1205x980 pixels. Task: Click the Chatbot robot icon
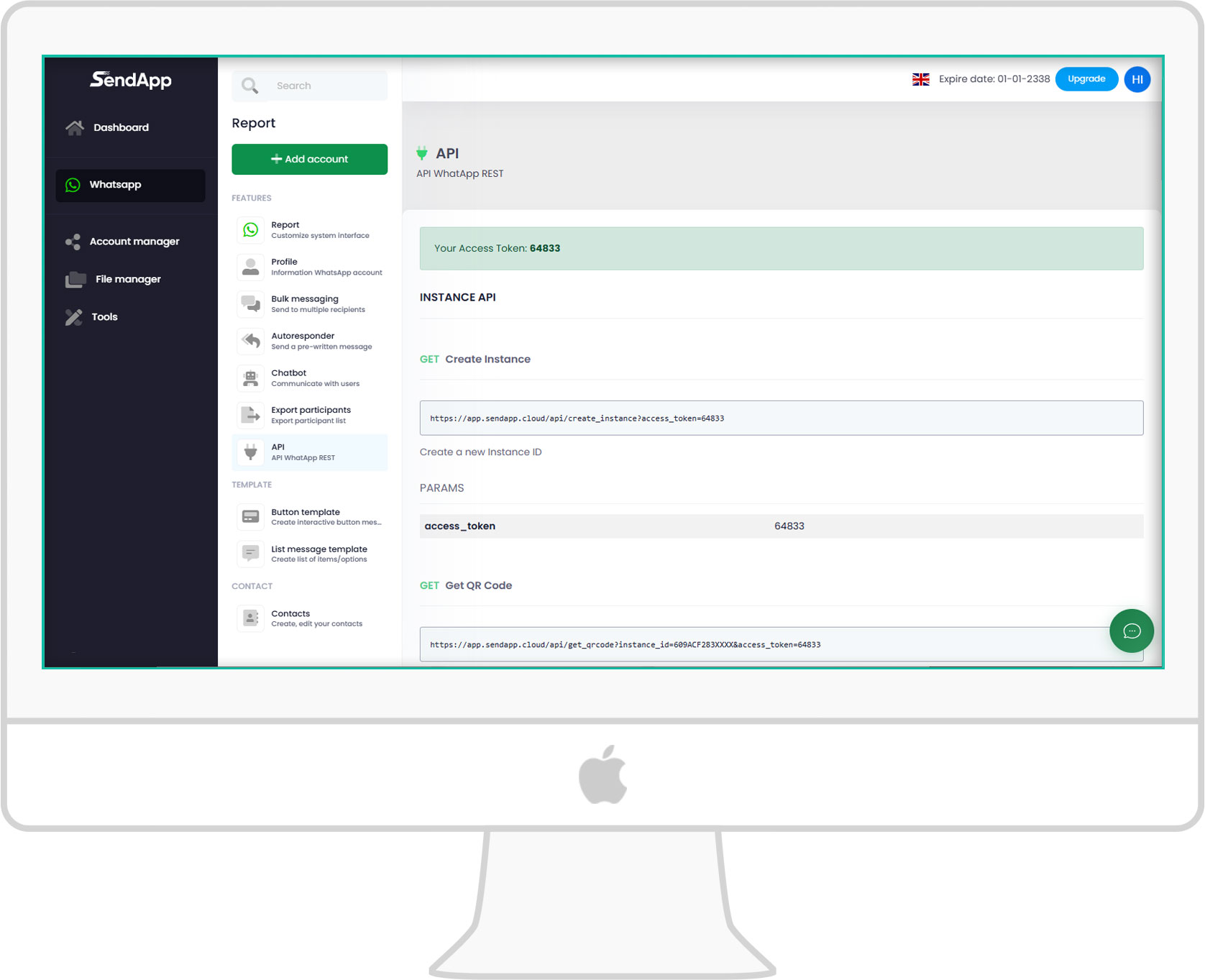pyautogui.click(x=250, y=378)
